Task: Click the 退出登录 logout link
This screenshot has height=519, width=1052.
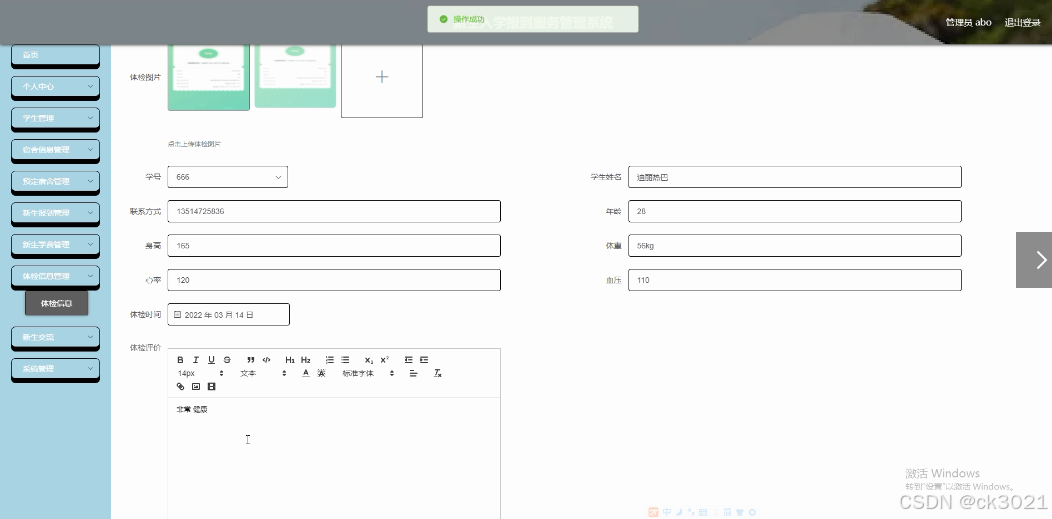Action: (x=1022, y=22)
